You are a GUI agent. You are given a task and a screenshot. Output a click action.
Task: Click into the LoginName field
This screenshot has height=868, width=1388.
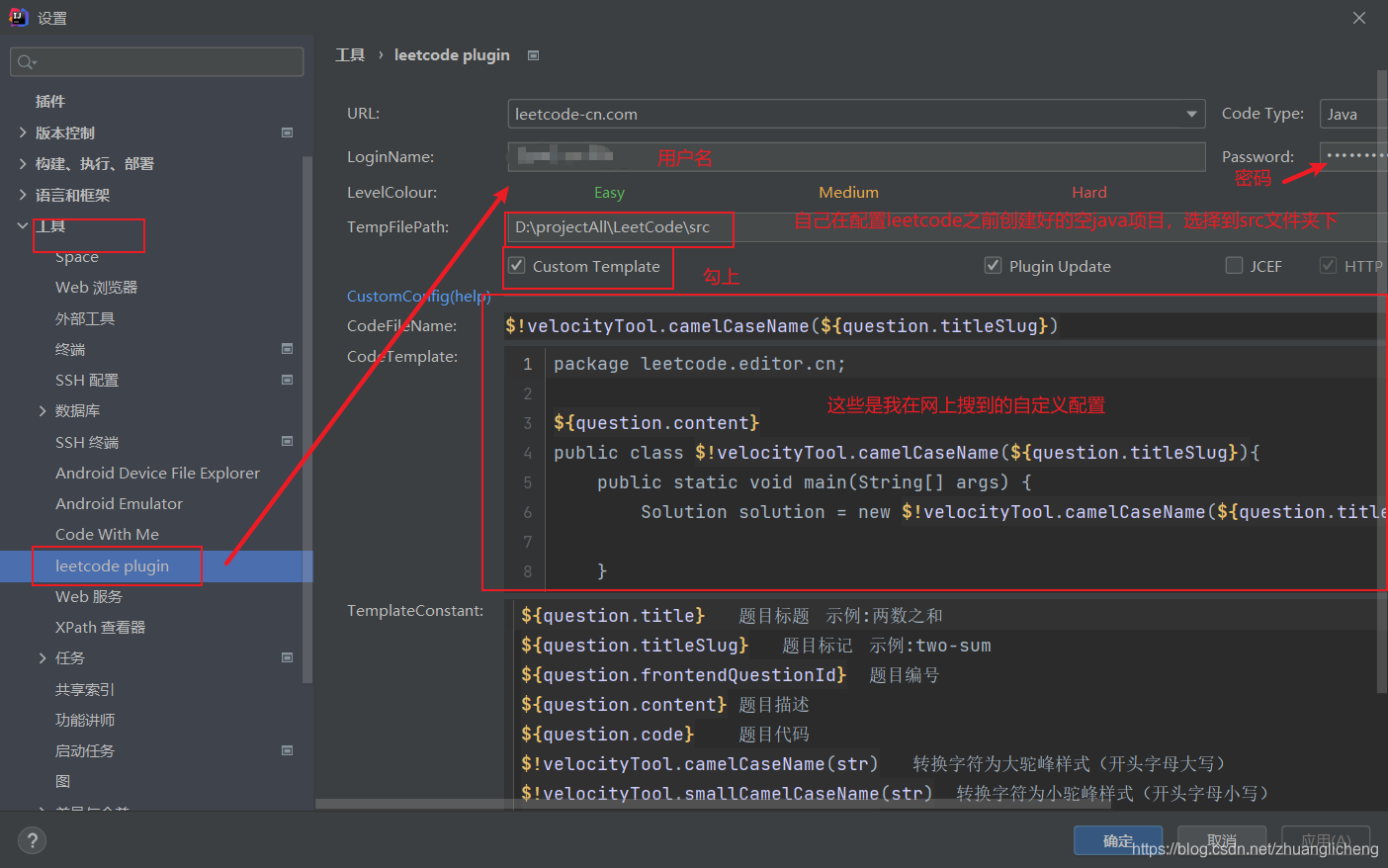[856, 156]
